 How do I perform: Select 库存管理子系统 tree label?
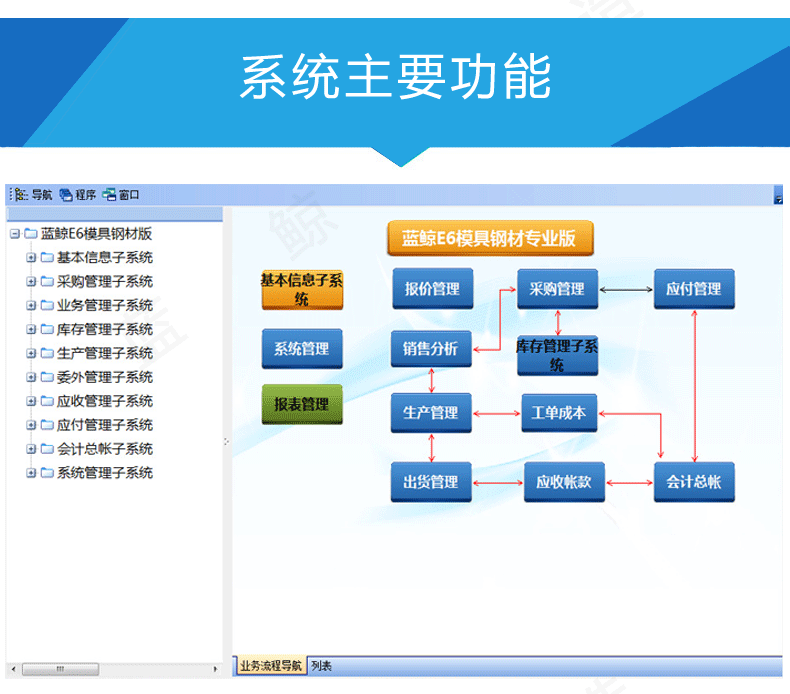pos(105,330)
